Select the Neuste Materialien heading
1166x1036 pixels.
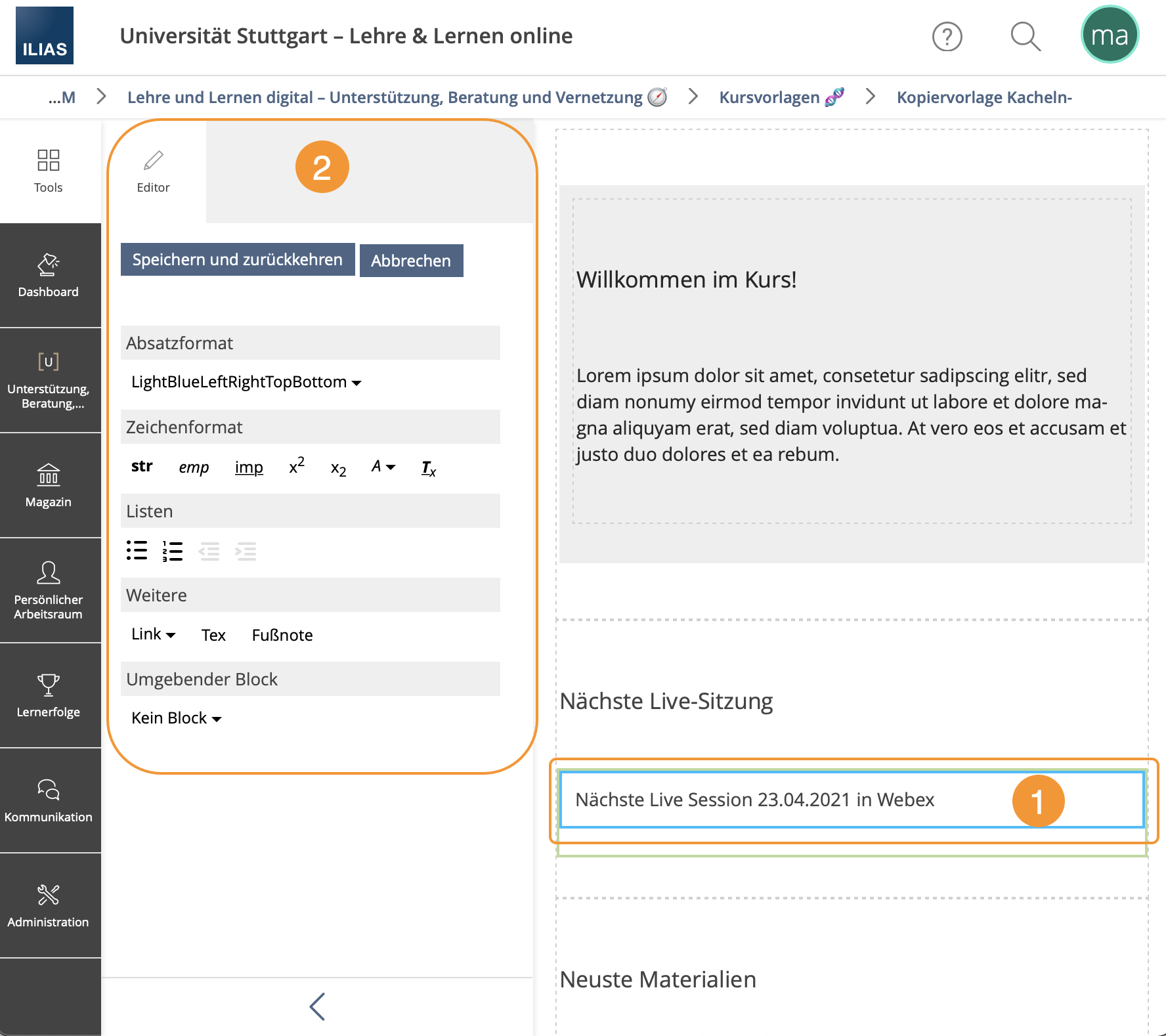pyautogui.click(x=658, y=980)
